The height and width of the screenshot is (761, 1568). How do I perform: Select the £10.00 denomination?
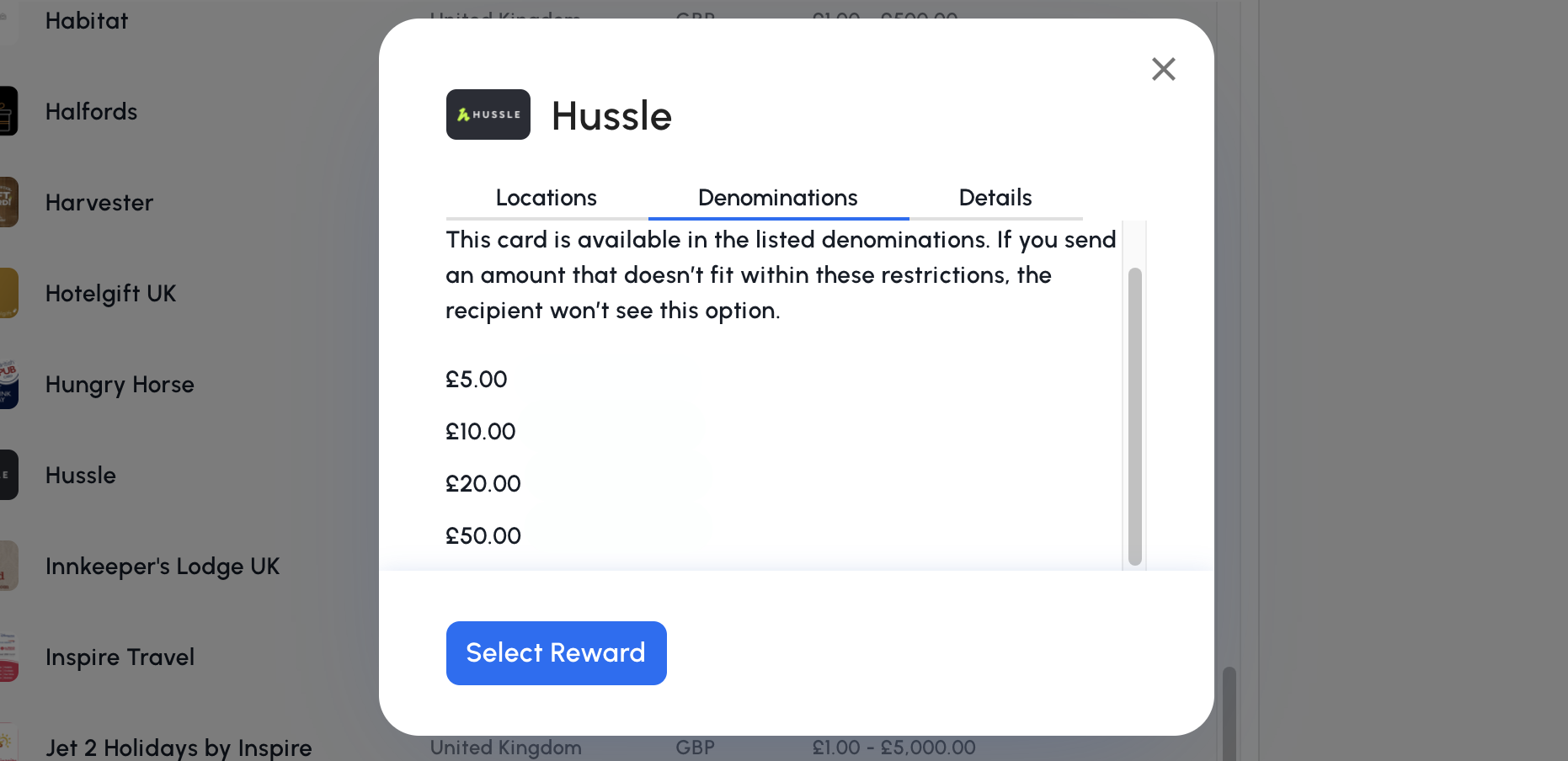click(x=481, y=432)
